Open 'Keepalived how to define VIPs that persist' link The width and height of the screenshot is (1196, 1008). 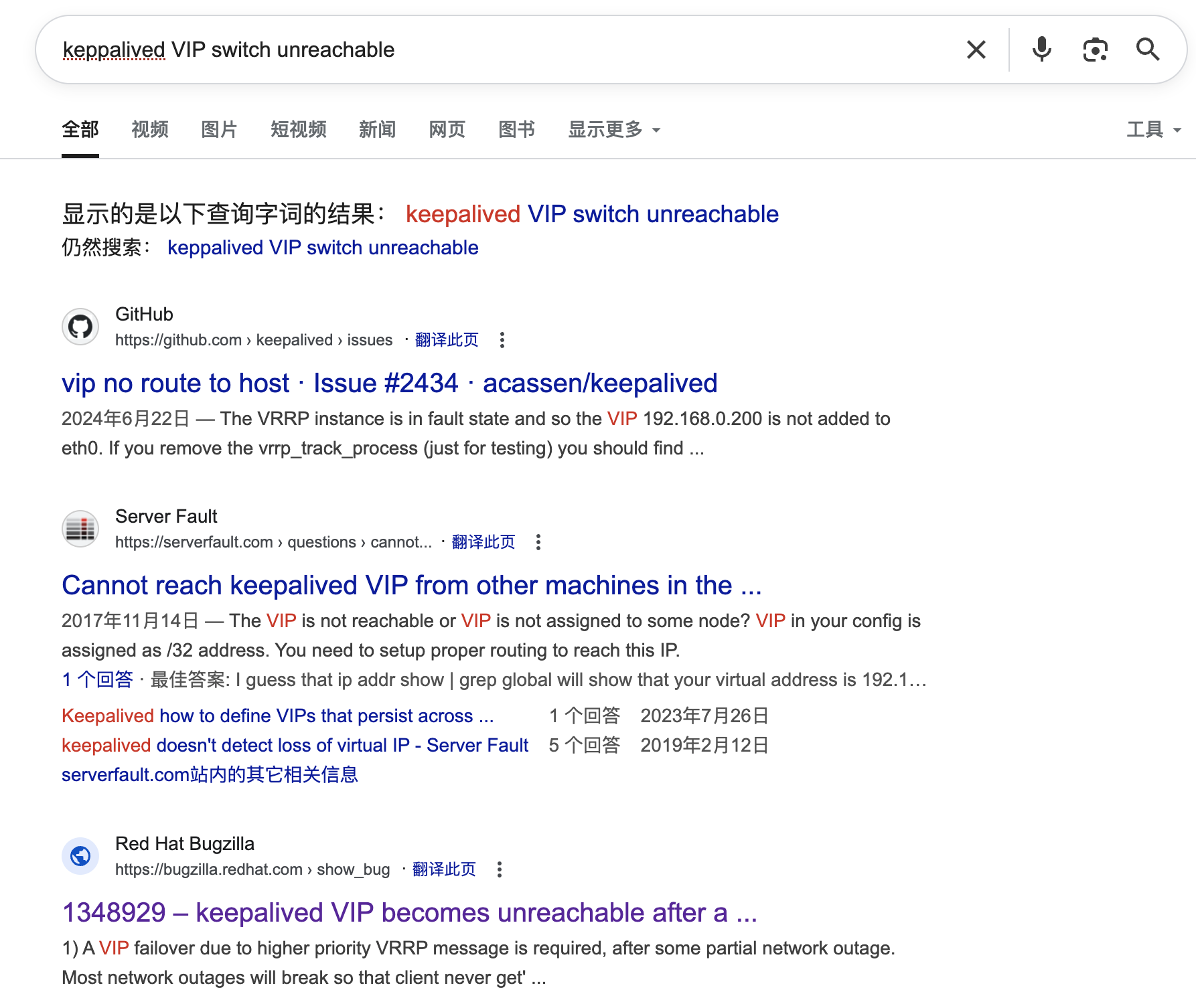click(278, 716)
